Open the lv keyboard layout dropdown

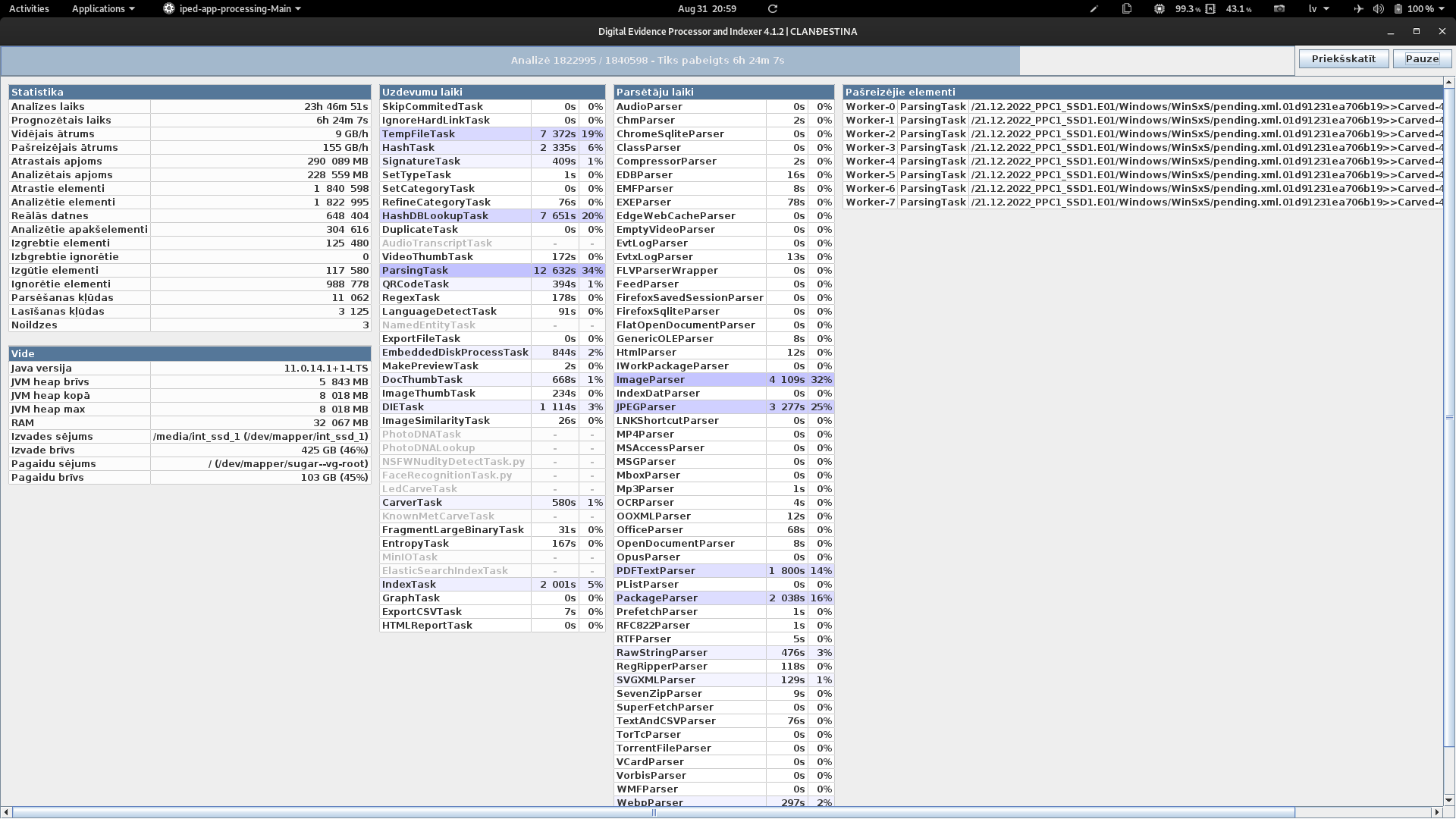1319,9
